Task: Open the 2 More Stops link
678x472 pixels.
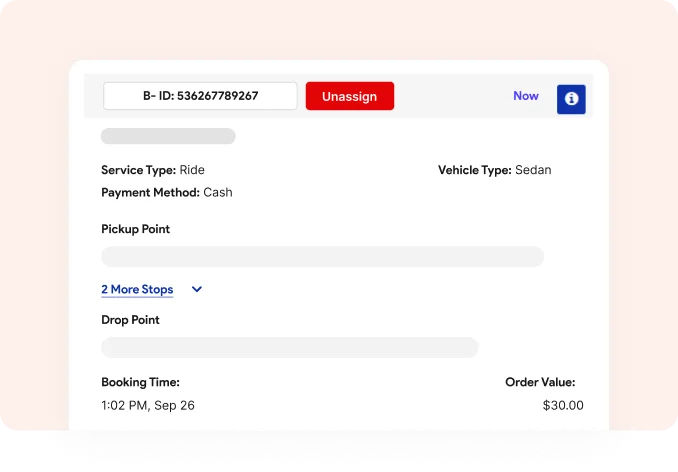Action: click(x=137, y=289)
